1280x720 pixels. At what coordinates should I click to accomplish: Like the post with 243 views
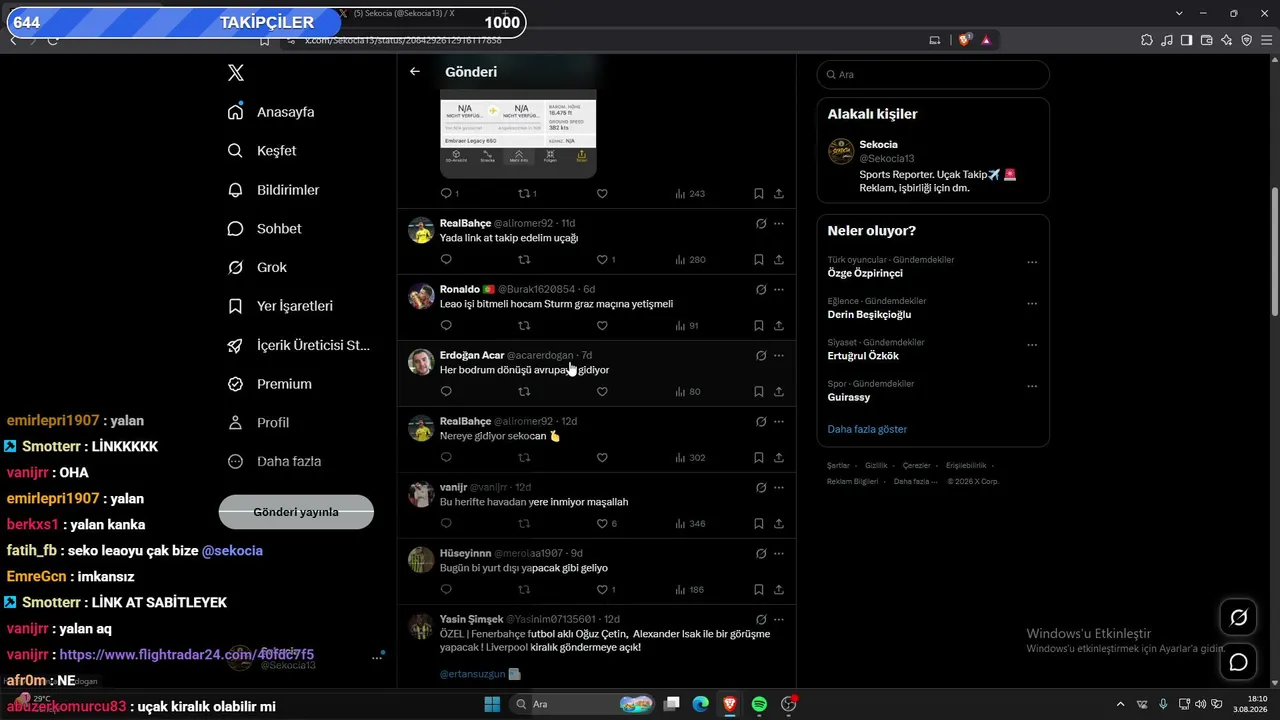pyautogui.click(x=602, y=194)
